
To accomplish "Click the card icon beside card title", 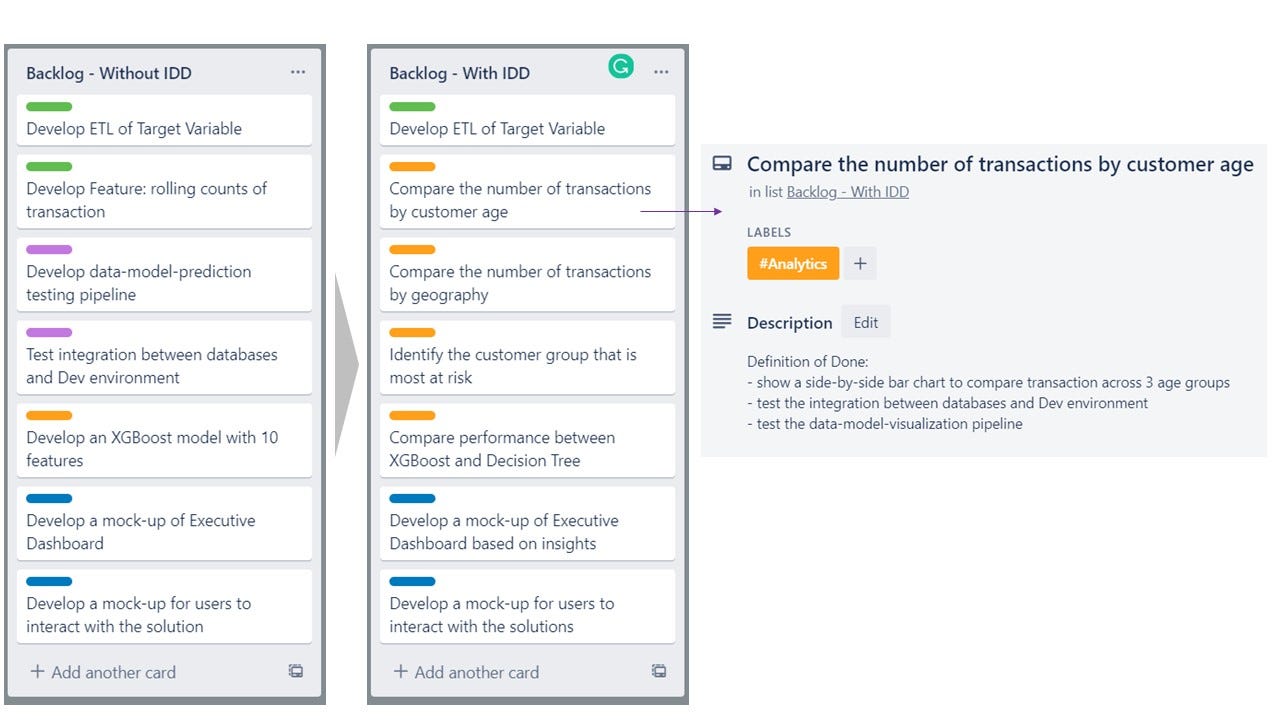I will pyautogui.click(x=722, y=164).
